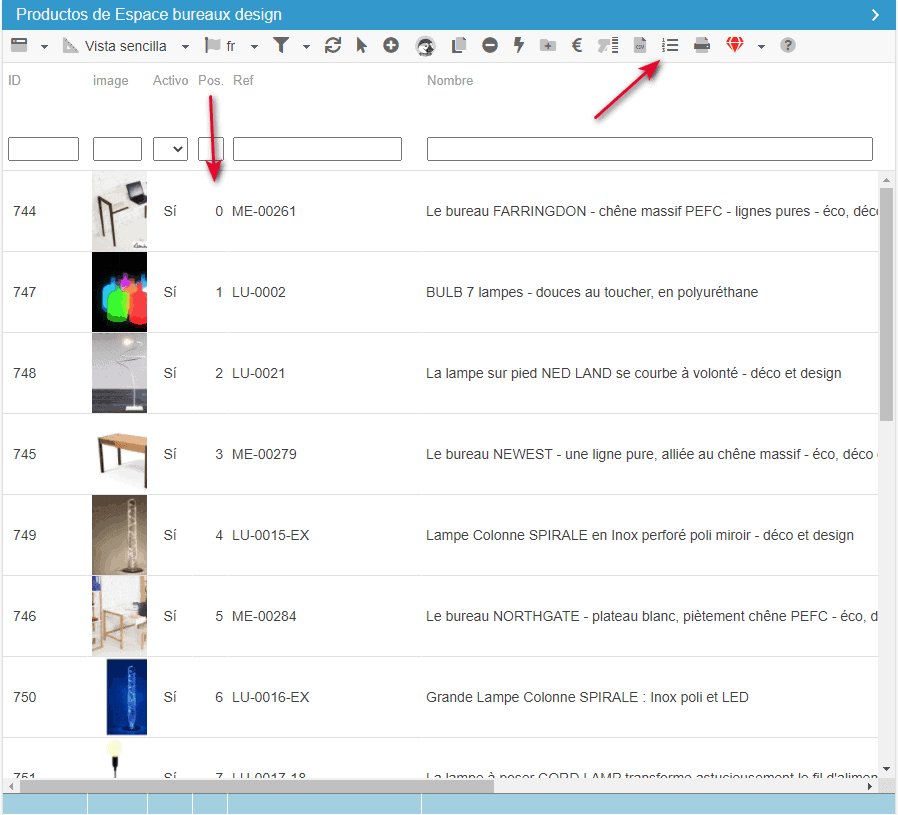
Task: Click the FARRINGDON desk thumbnail
Action: coord(119,211)
